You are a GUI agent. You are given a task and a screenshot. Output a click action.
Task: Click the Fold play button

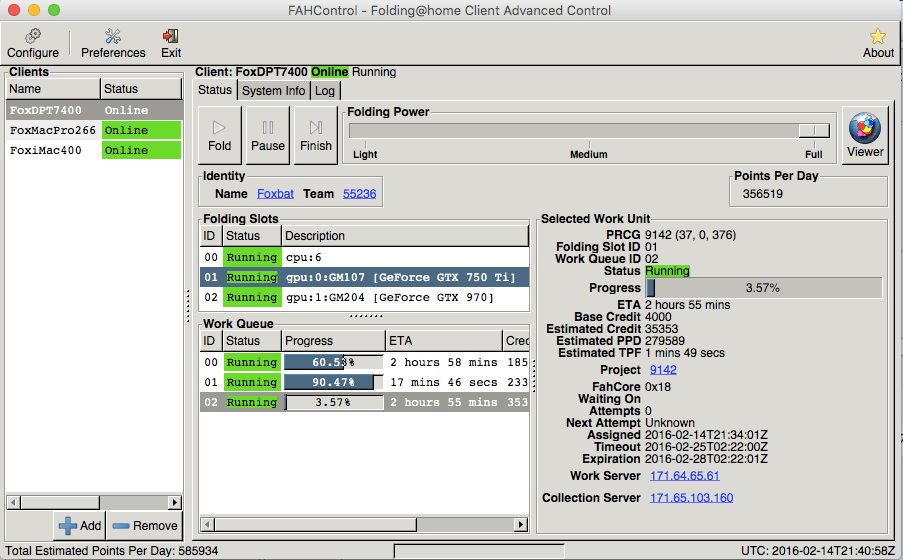[x=219, y=135]
